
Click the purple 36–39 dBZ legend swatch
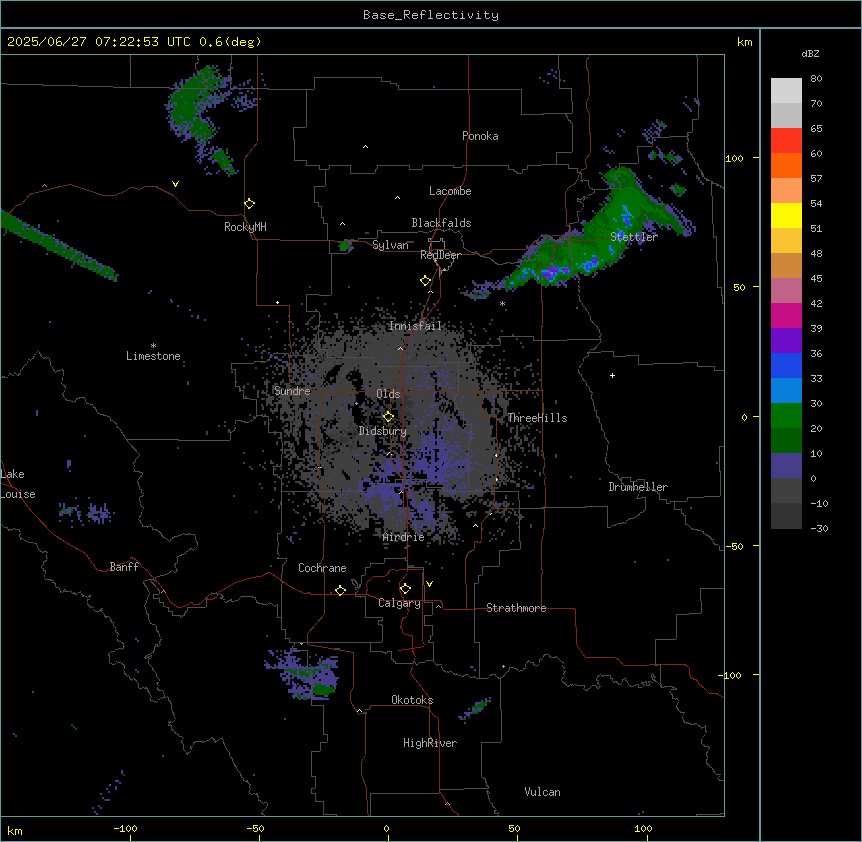[x=786, y=341]
